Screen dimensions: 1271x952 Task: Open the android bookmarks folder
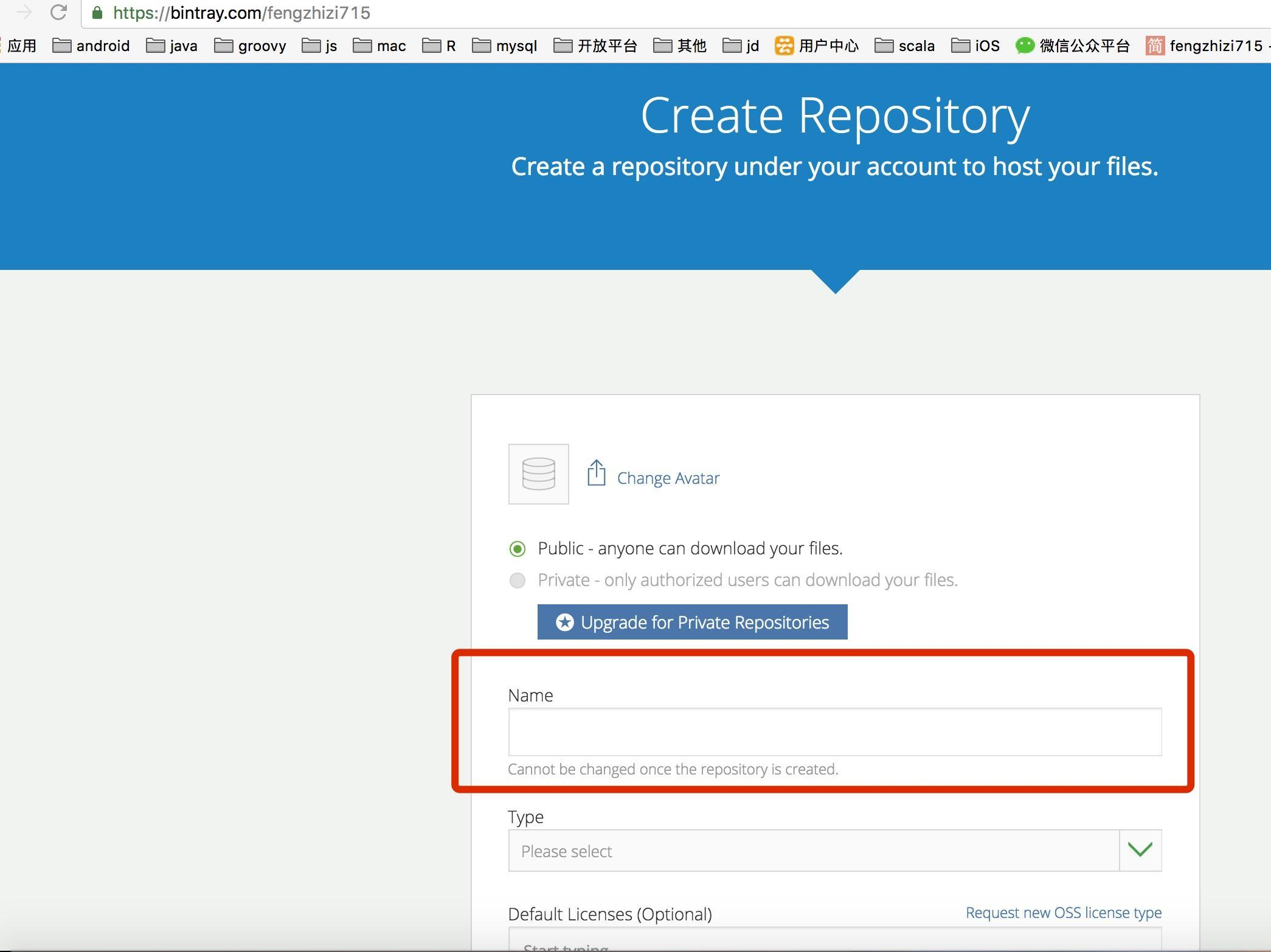92,46
